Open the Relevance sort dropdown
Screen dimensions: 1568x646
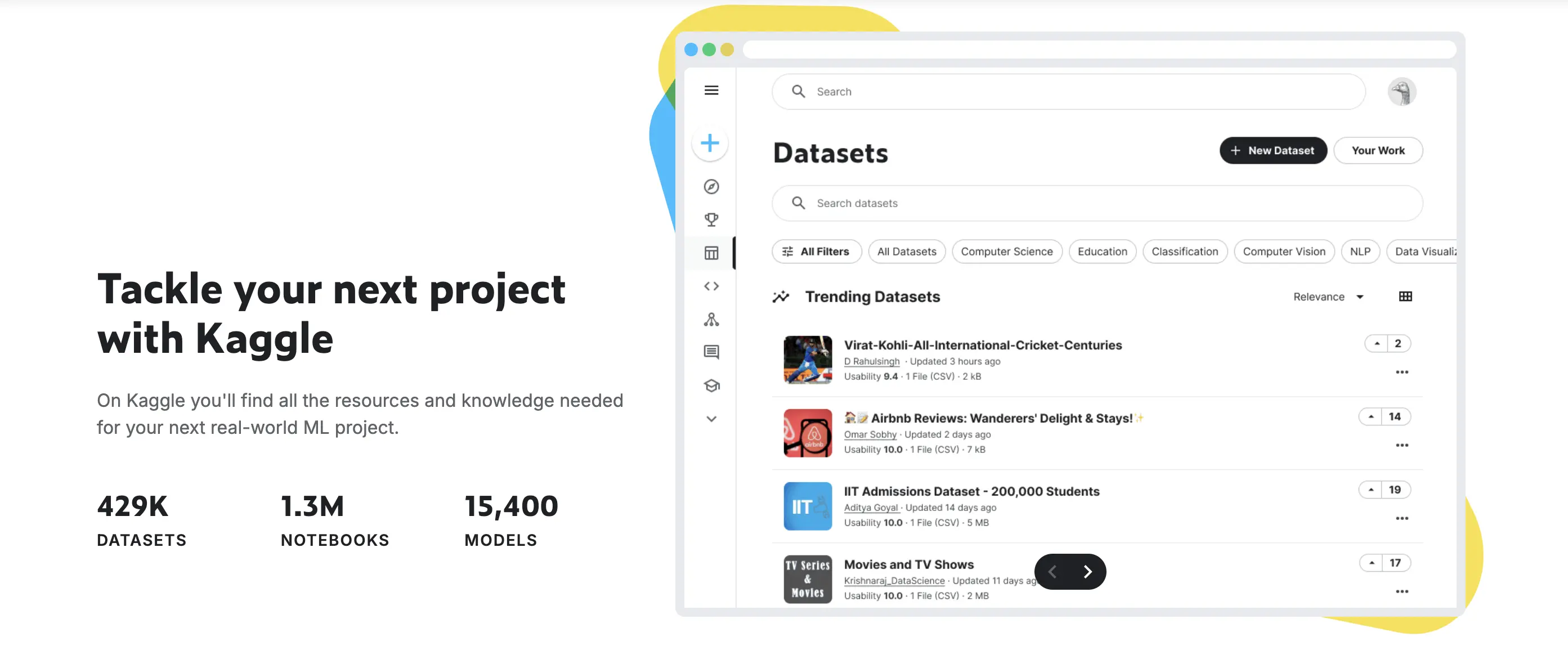click(x=1329, y=297)
